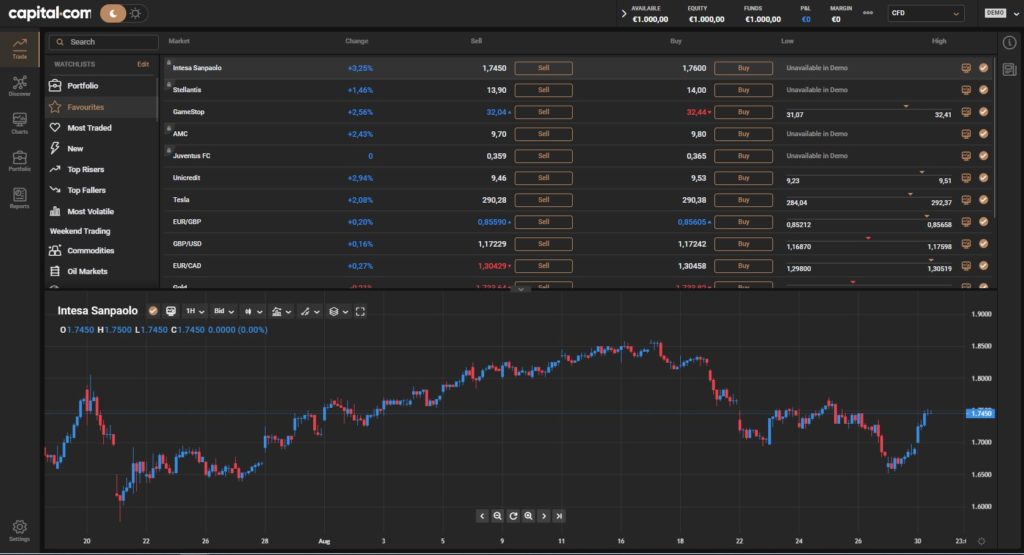Select the Most Traded watchlist

tap(89, 128)
